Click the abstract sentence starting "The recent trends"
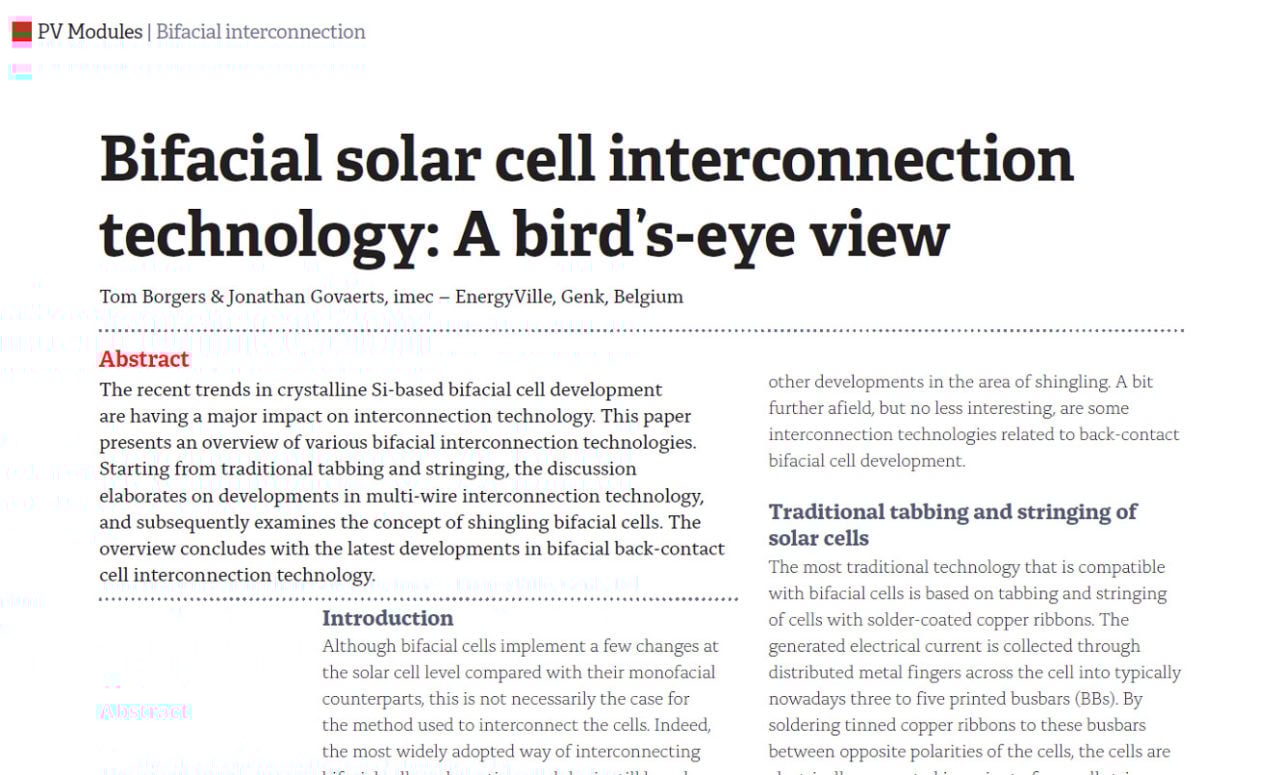1280x775 pixels. click(380, 390)
